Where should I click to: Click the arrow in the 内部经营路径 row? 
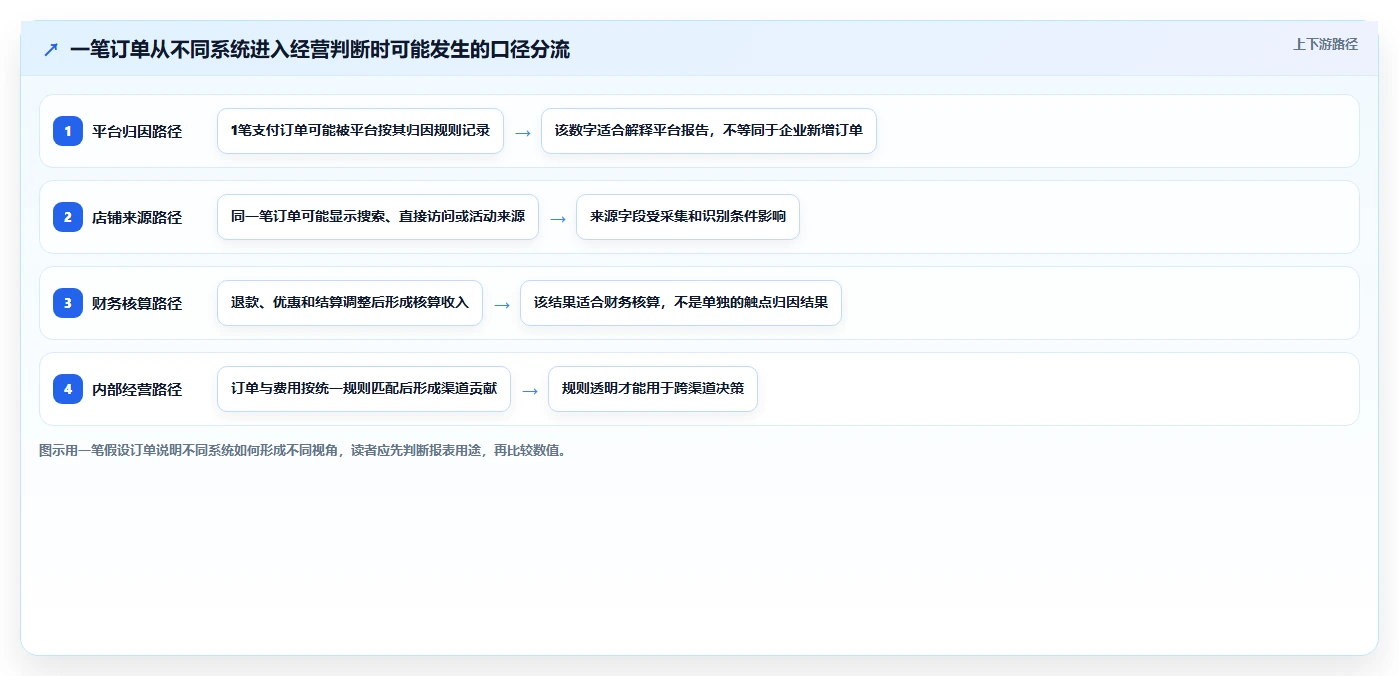coord(529,390)
